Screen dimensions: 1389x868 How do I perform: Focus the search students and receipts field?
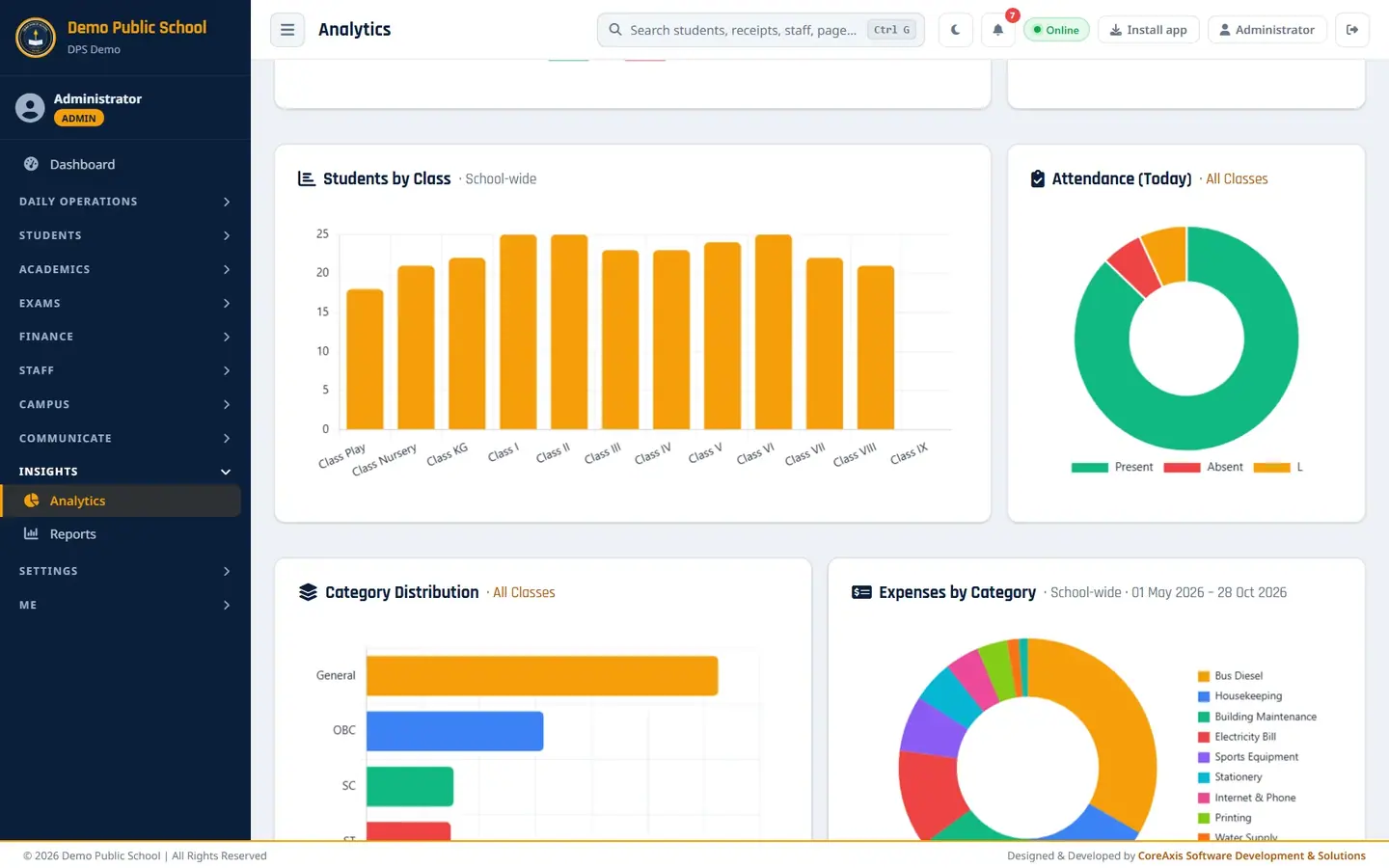click(760, 30)
